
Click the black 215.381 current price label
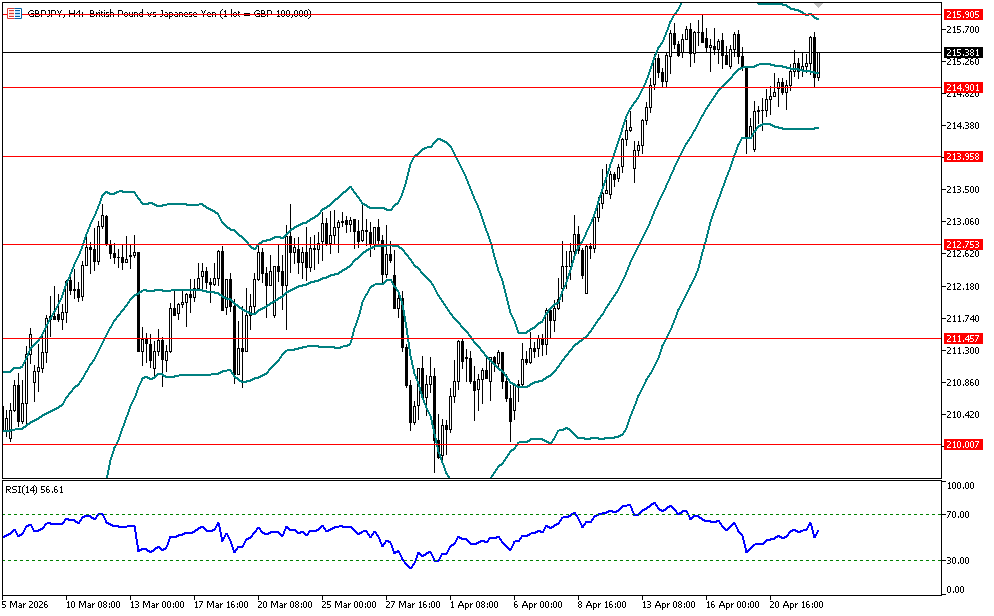[x=961, y=52]
